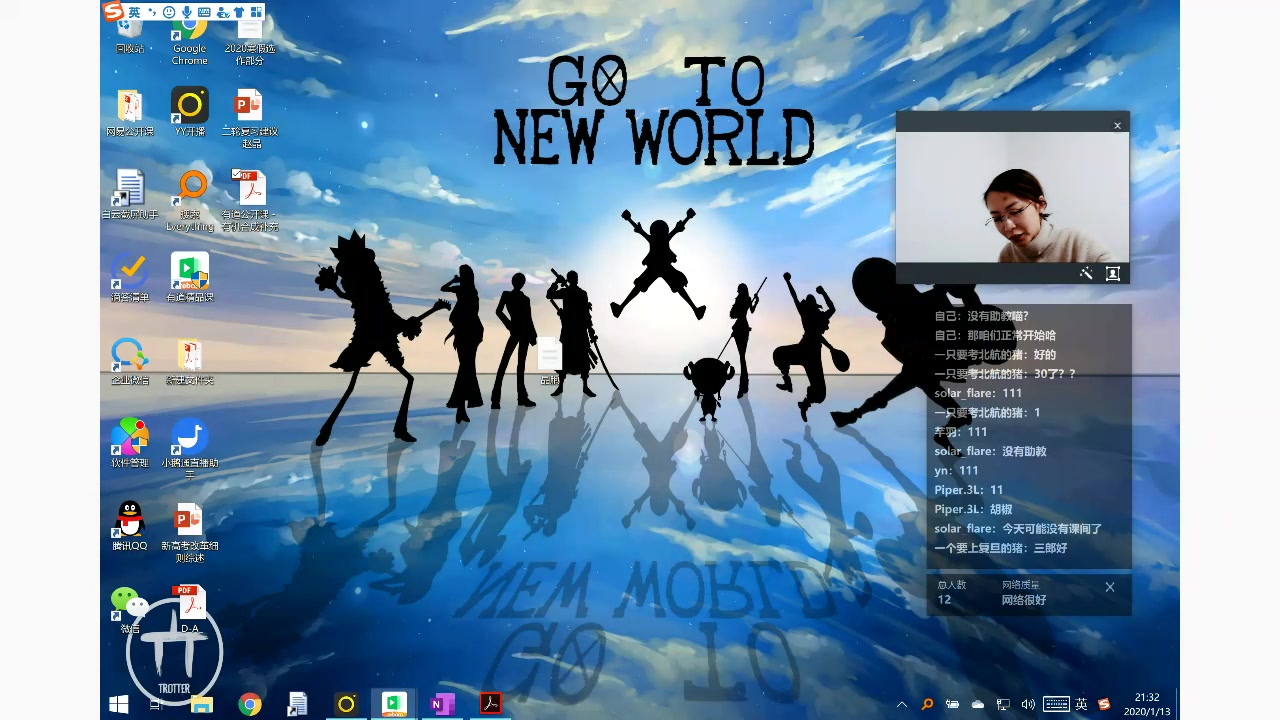Launch 小鹅通直播助手 shortcut
This screenshot has width=1280, height=720.
coord(189,448)
